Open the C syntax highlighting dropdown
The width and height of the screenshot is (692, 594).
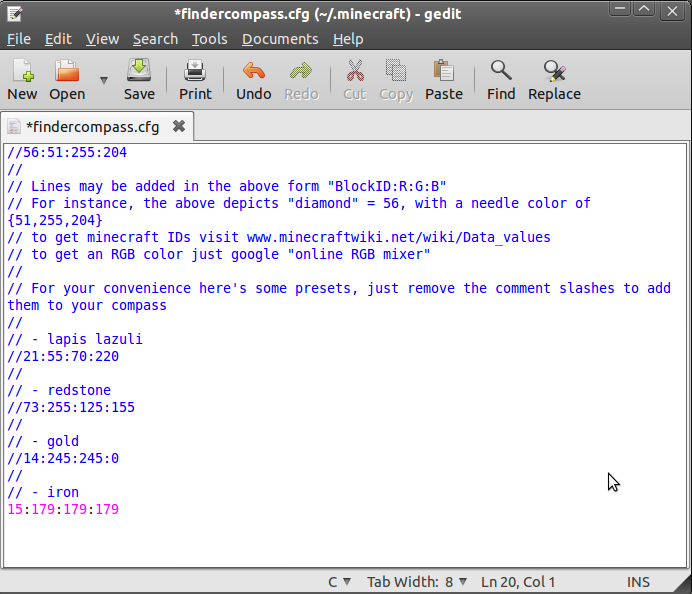(x=339, y=582)
